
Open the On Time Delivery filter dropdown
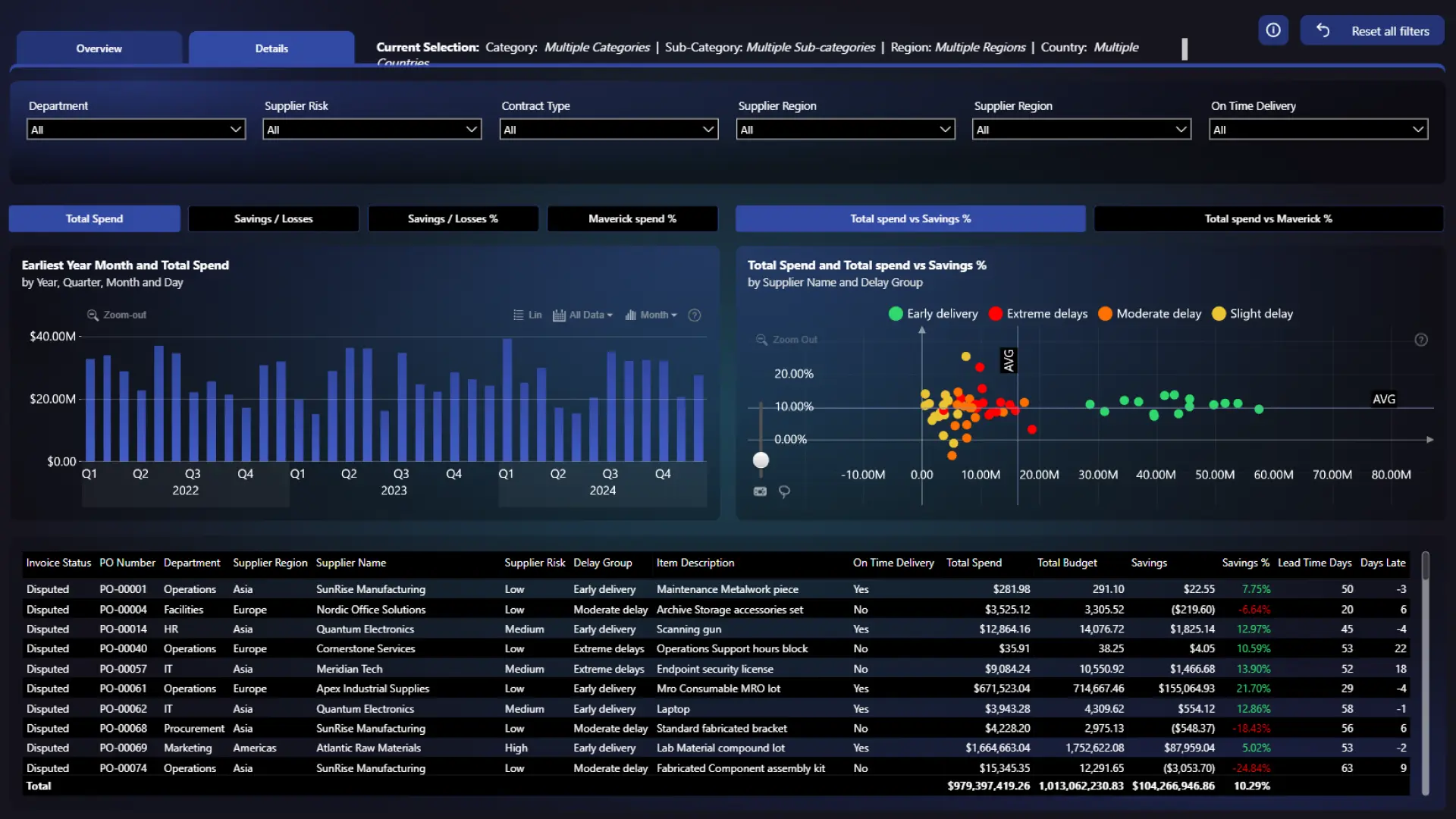pyautogui.click(x=1318, y=130)
